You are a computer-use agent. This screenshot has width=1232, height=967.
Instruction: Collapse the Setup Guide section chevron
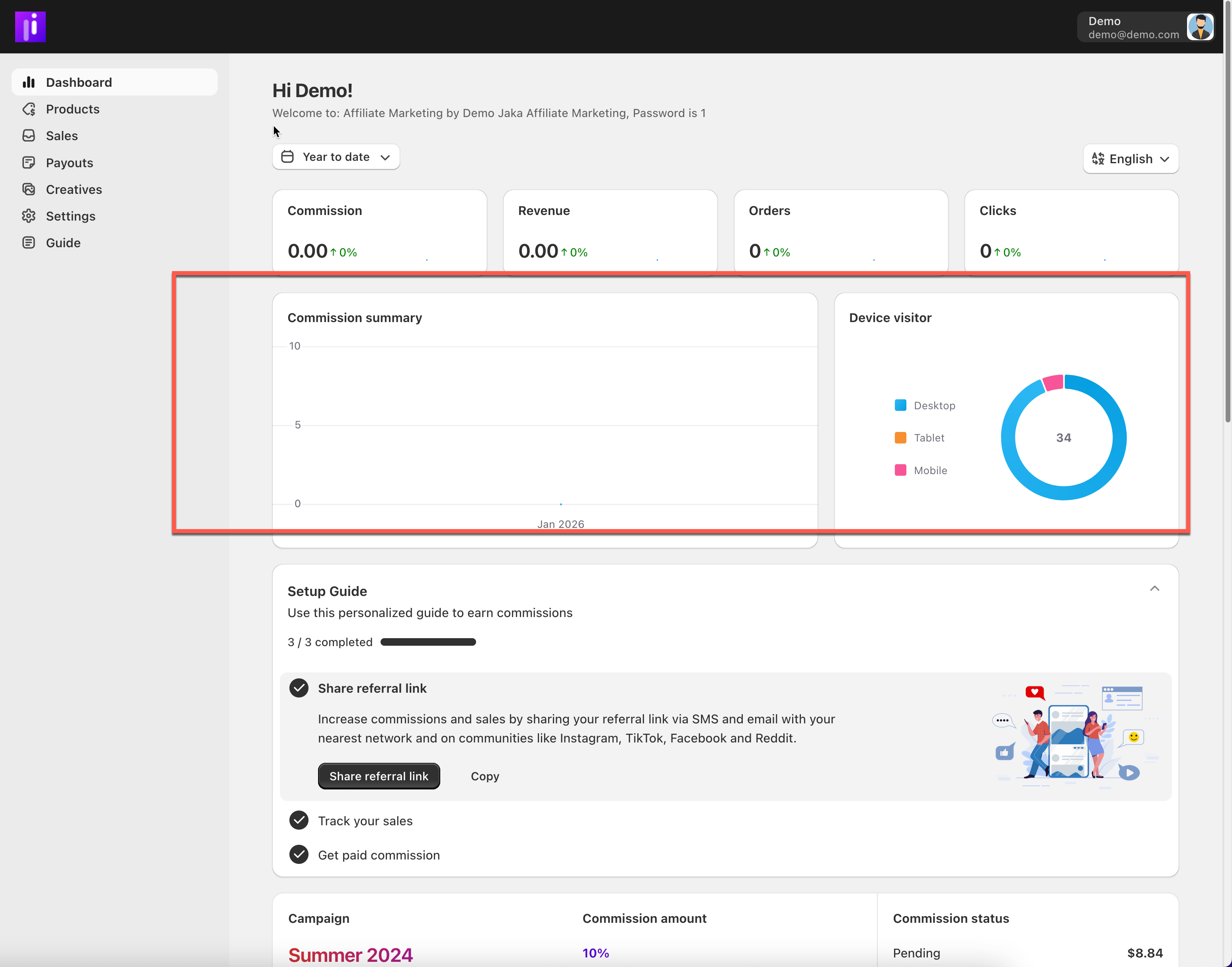[1154, 589]
